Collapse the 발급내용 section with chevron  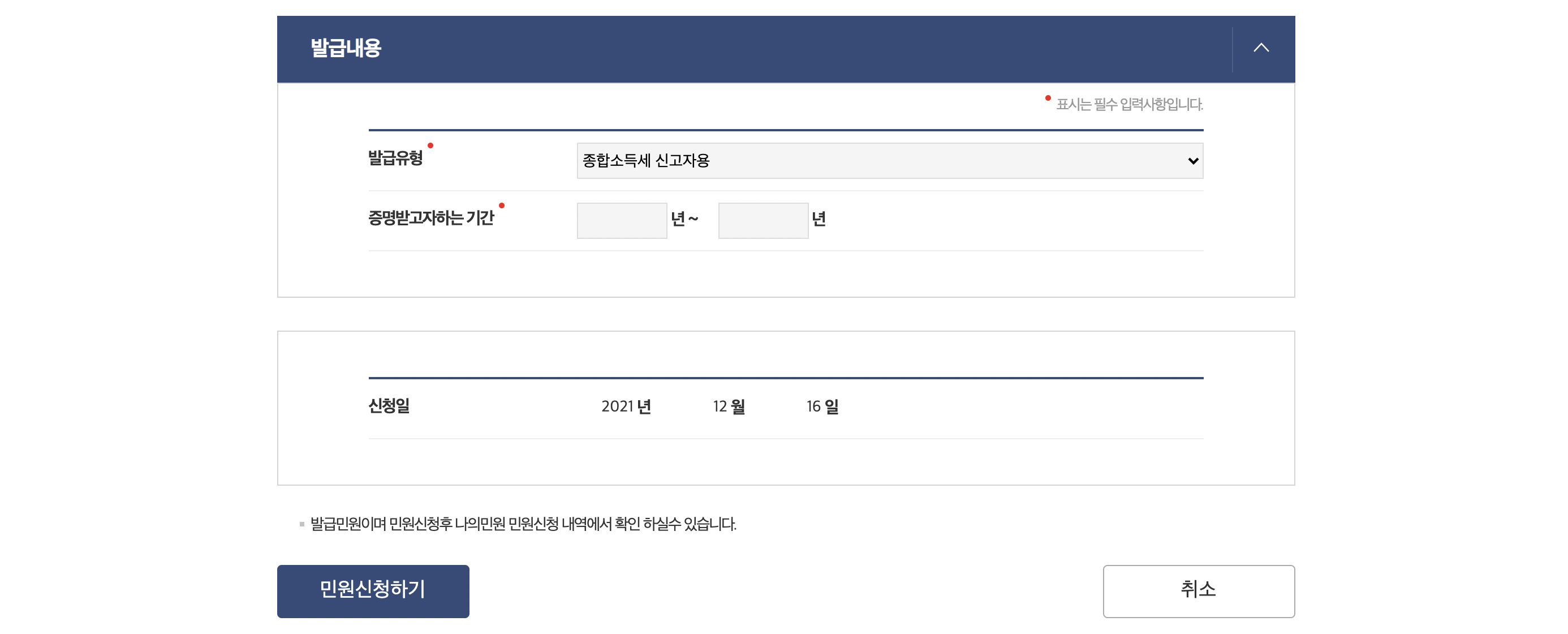pos(1261,48)
